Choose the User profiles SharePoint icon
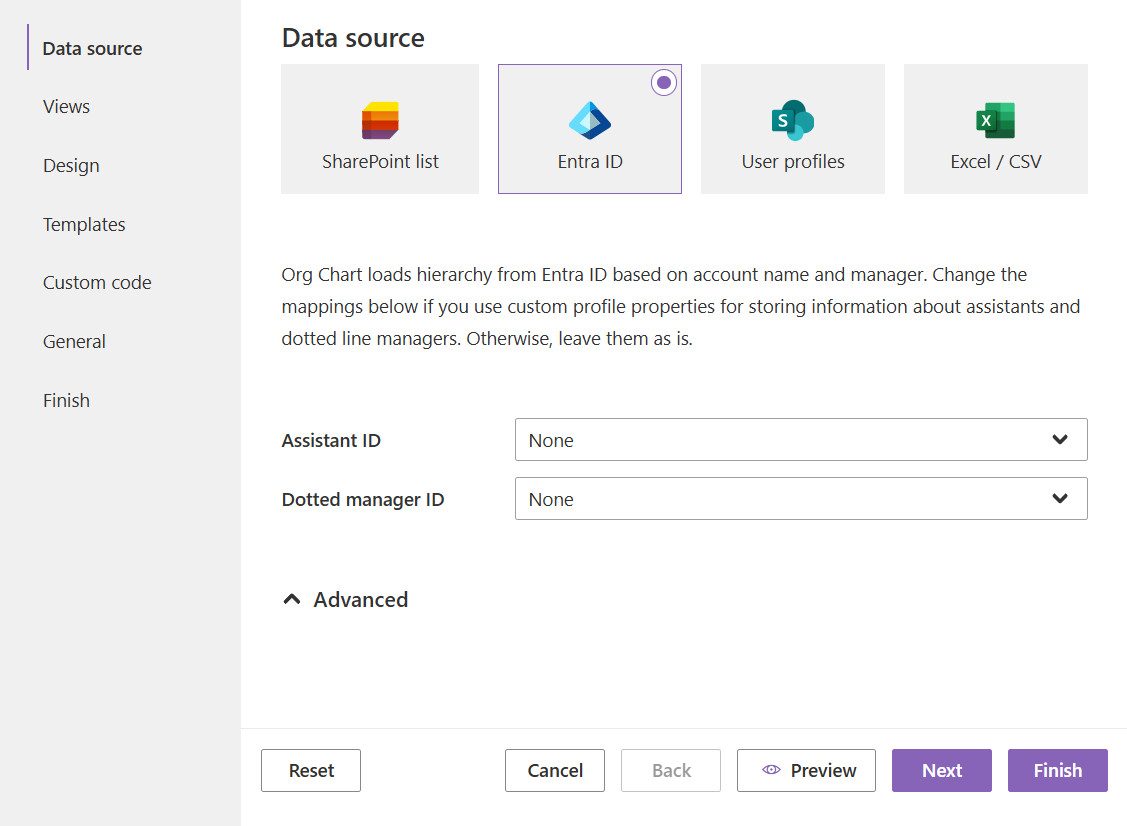 point(793,120)
